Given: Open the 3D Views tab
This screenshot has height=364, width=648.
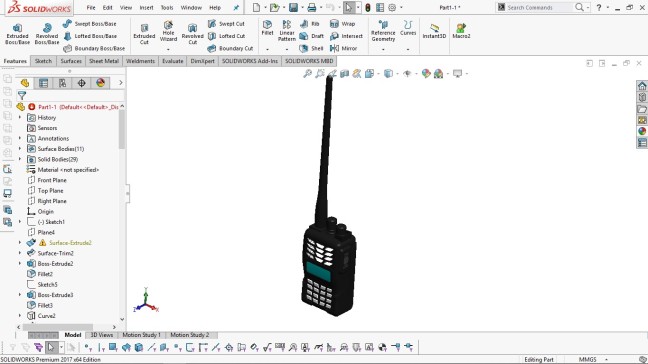Looking at the screenshot, I should point(102,335).
